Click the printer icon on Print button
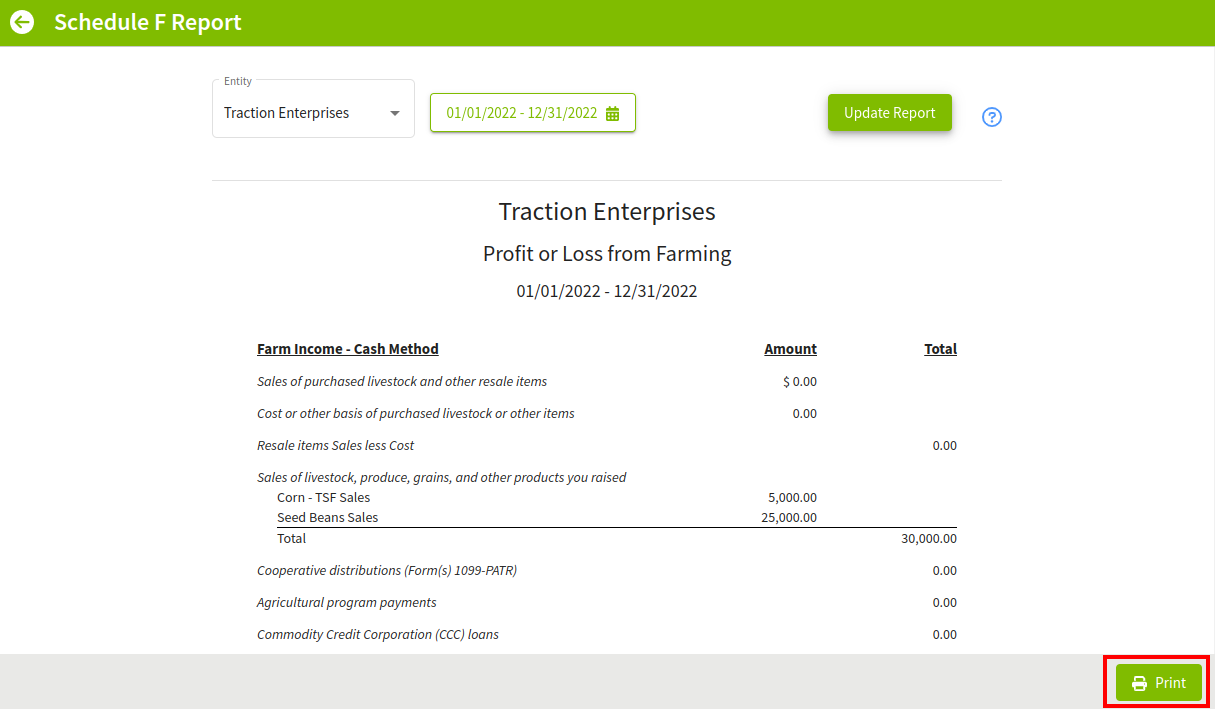The image size is (1215, 709). (1139, 683)
